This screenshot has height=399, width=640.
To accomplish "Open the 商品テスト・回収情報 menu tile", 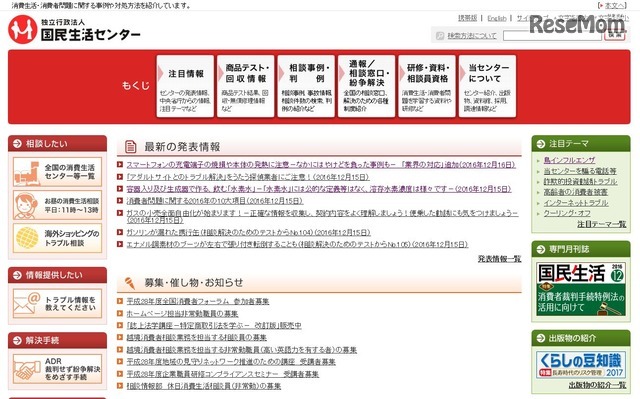I will tap(245, 86).
